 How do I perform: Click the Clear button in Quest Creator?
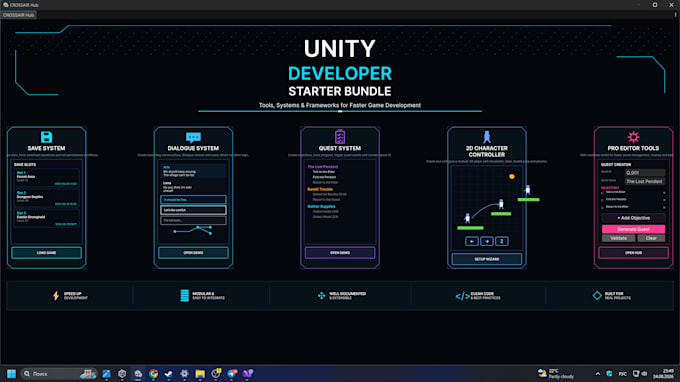click(651, 238)
